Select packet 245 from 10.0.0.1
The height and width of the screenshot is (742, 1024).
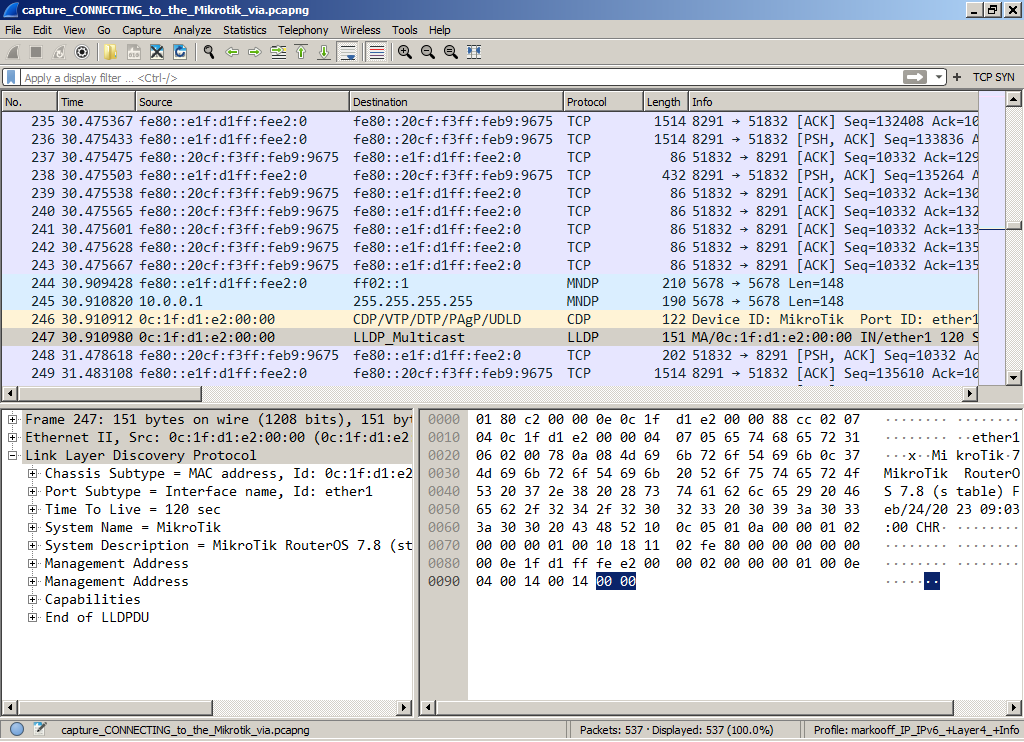pyautogui.click(x=490, y=302)
